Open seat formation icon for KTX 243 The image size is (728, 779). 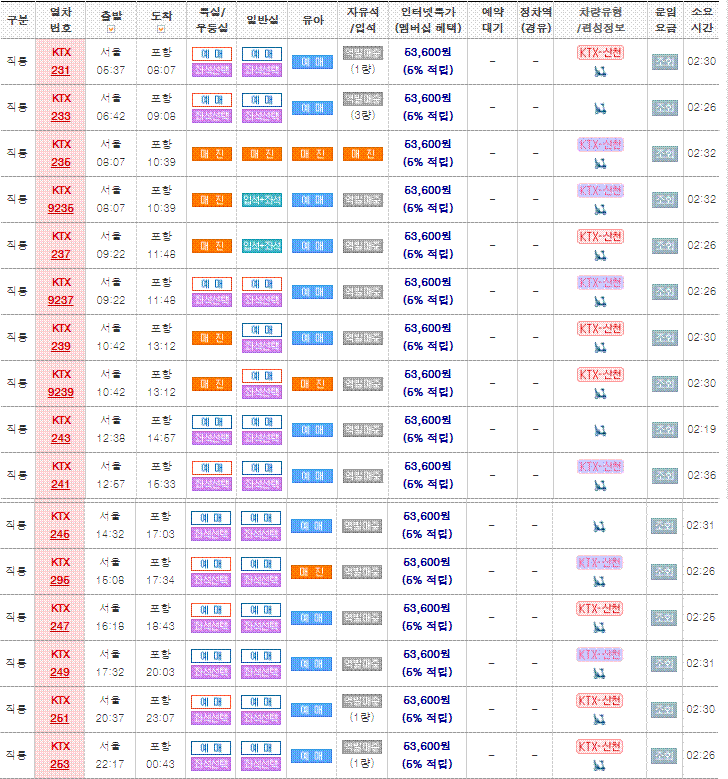click(x=600, y=430)
